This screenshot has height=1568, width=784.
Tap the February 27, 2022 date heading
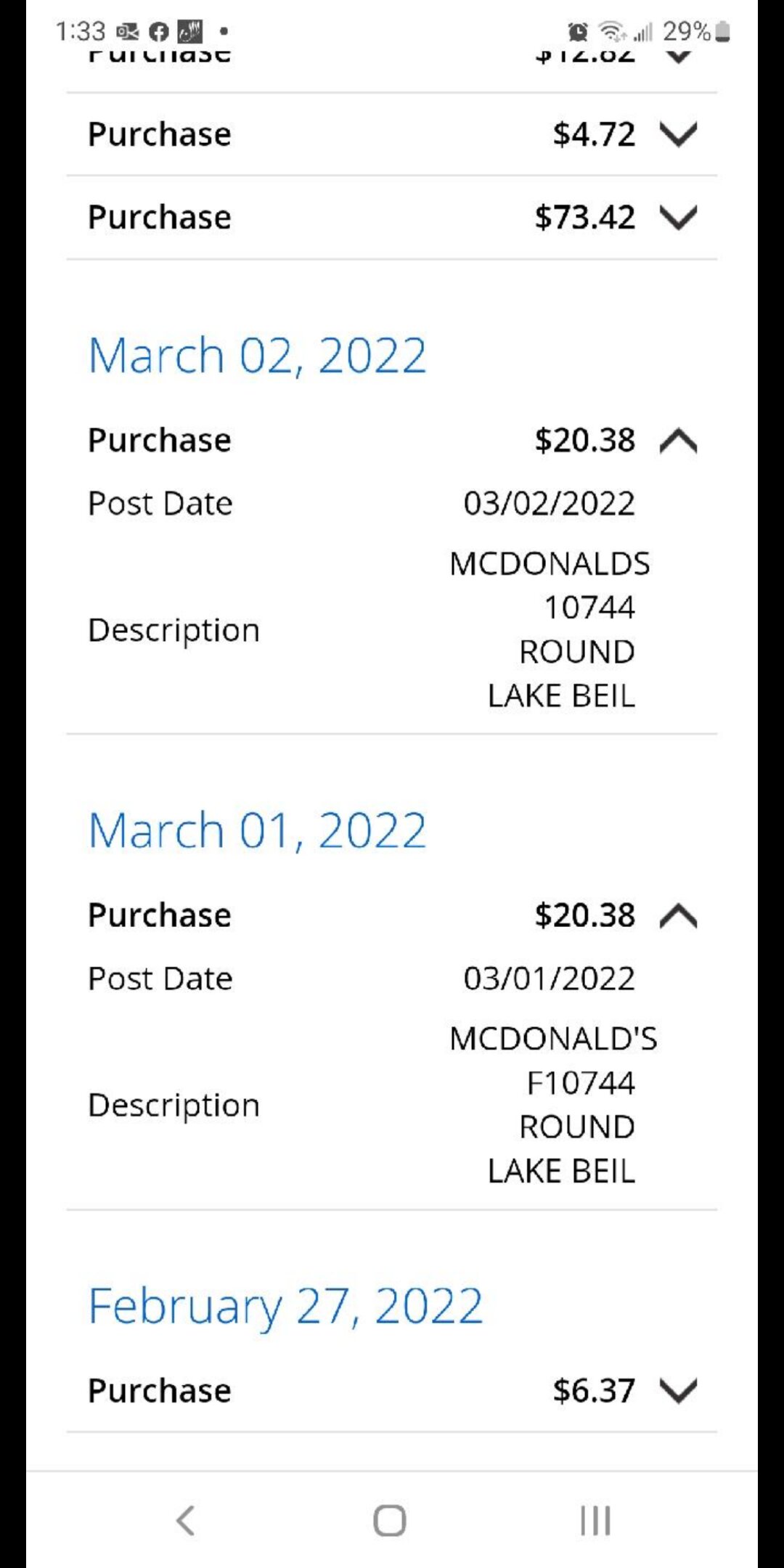(x=285, y=1306)
